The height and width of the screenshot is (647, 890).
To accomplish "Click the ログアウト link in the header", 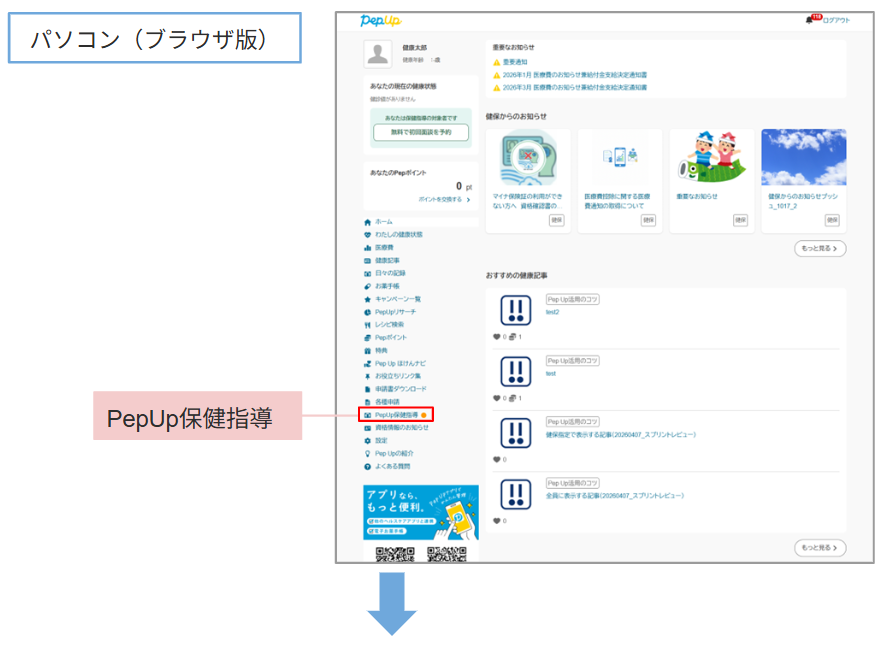I will click(x=836, y=20).
